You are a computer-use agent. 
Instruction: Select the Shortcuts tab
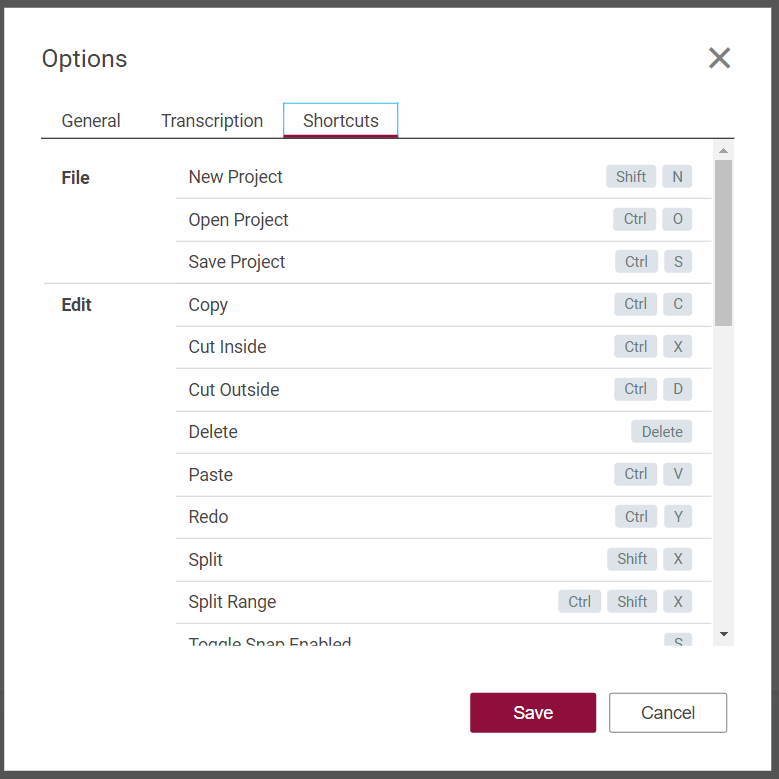(341, 121)
